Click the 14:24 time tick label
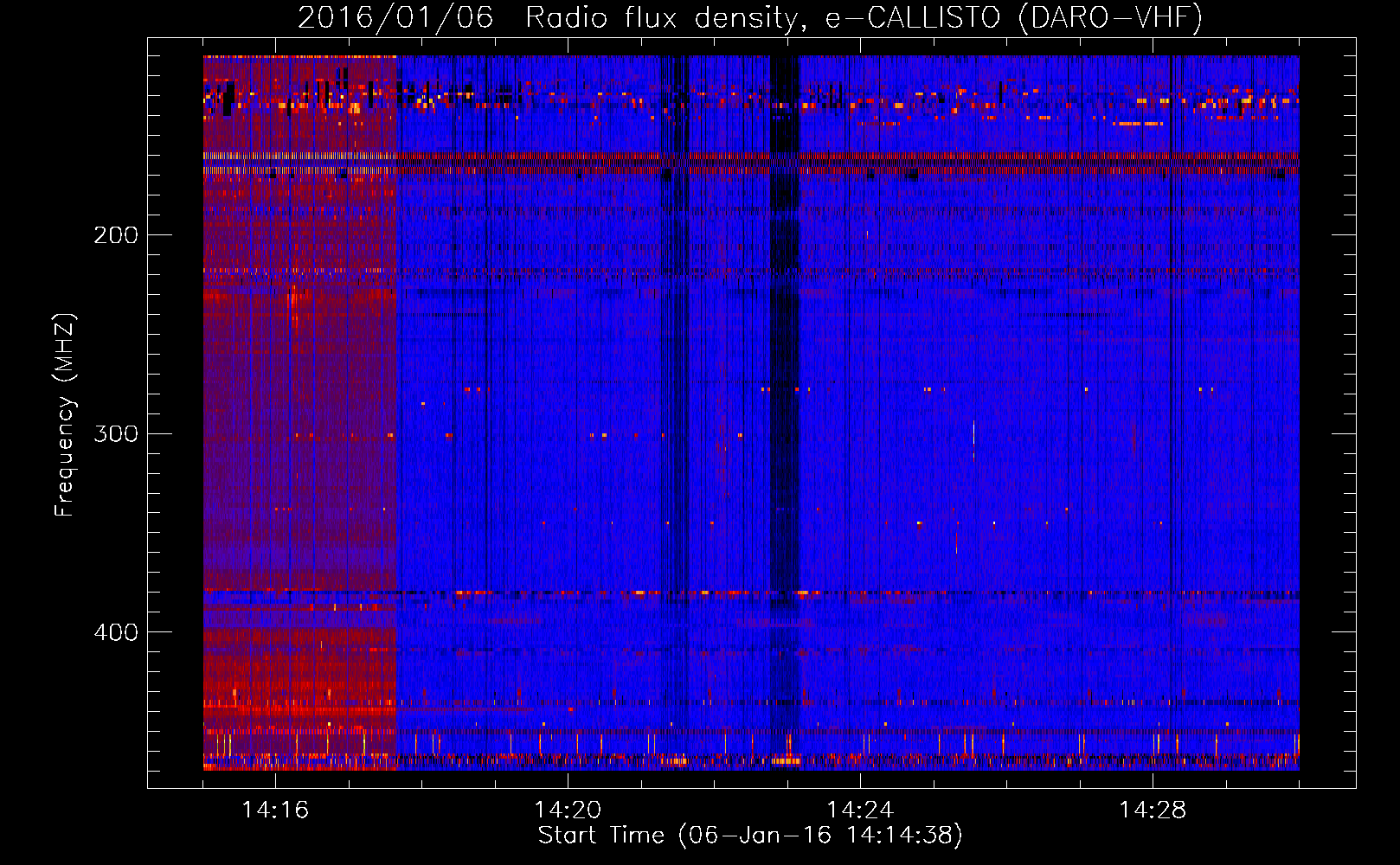The height and width of the screenshot is (865, 1400). (x=860, y=810)
